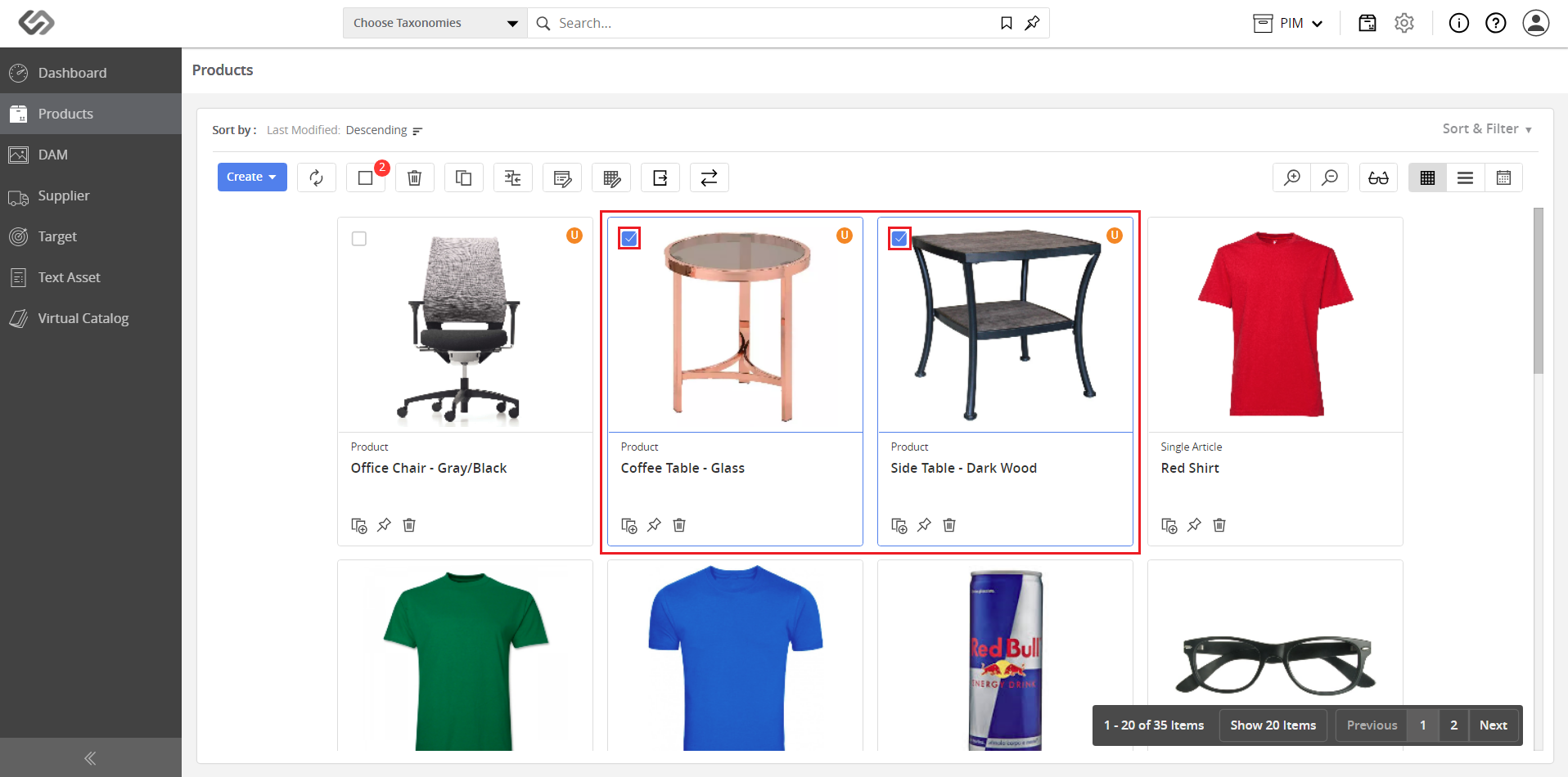Open the user profile avatar
This screenshot has height=777, width=1568.
coord(1536,23)
